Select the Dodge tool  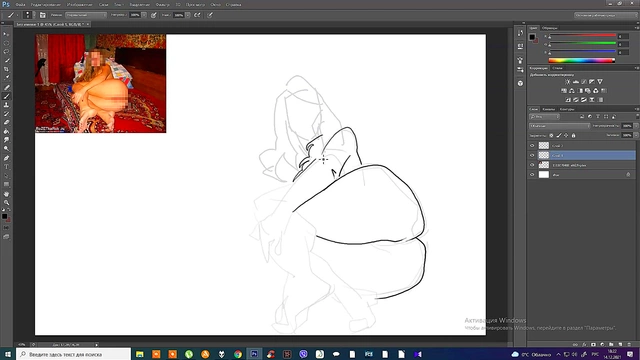pyautogui.click(x=6, y=149)
